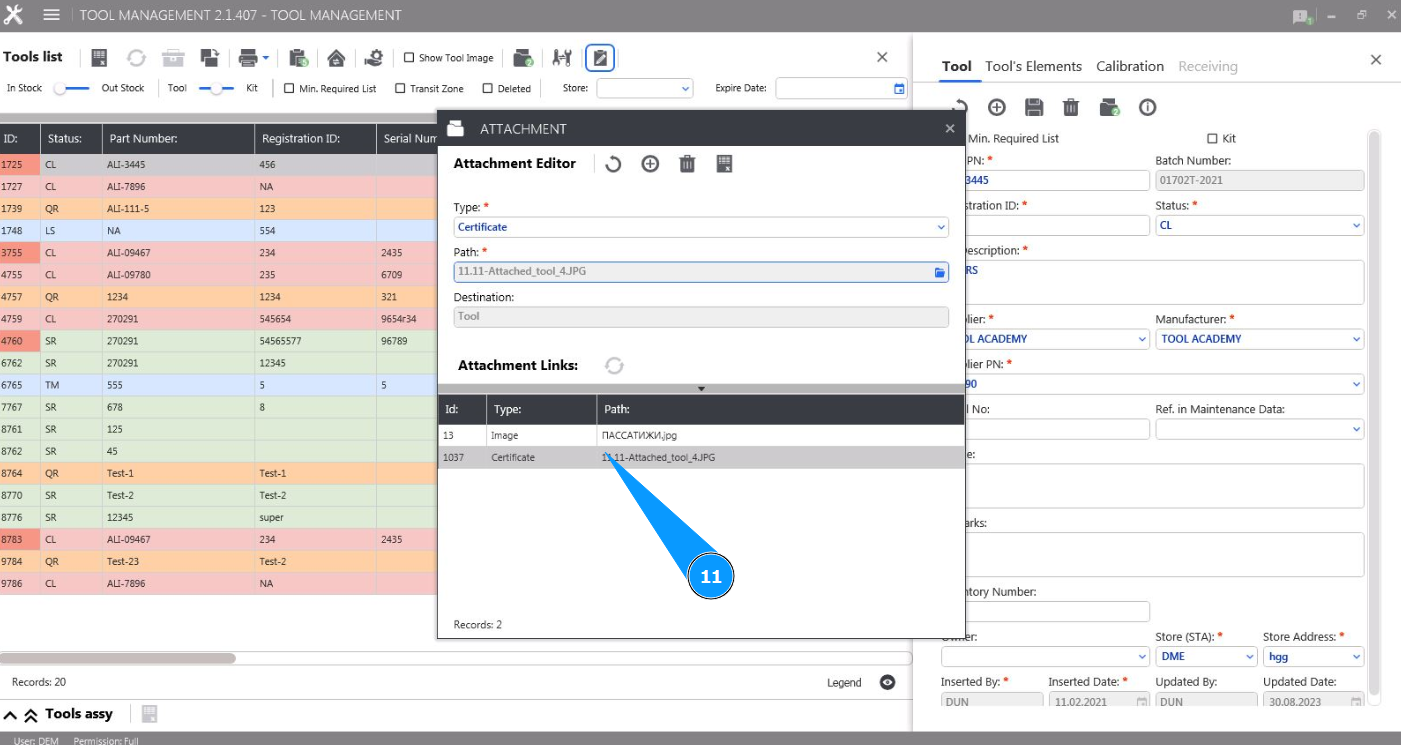Refresh the Attachment Links list

coord(614,366)
